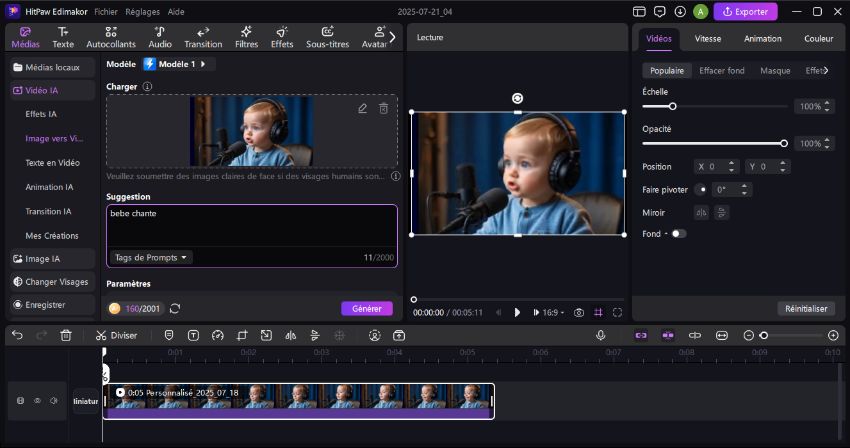The image size is (850, 448).
Task: Open the Effets tab
Action: [282, 37]
